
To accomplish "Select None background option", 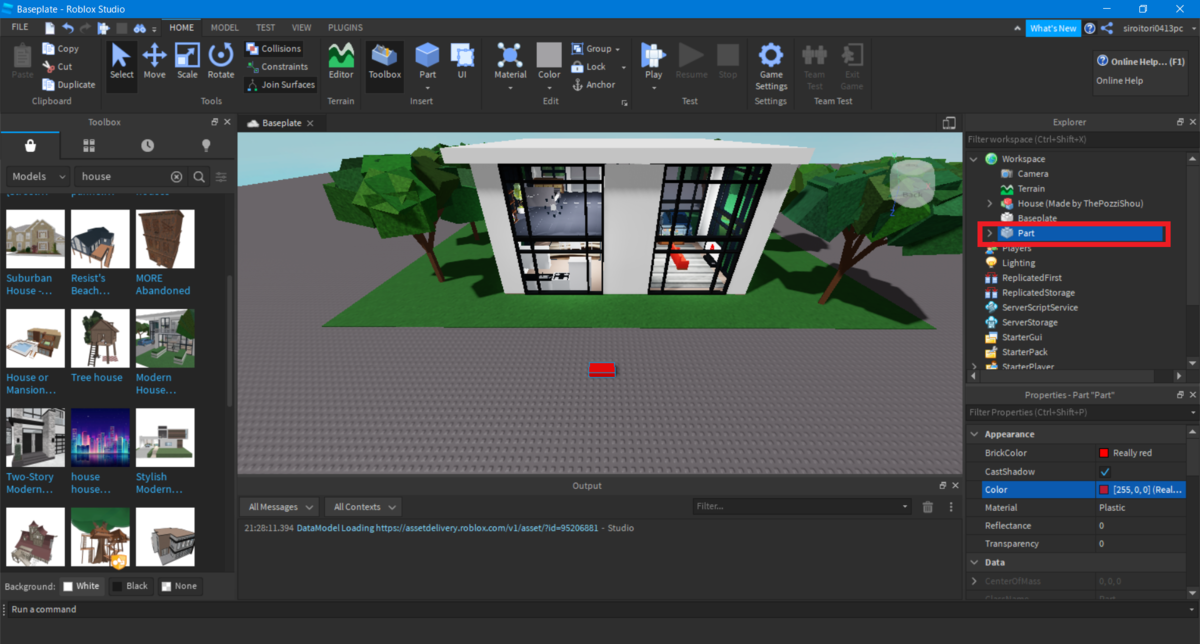I will tap(179, 586).
